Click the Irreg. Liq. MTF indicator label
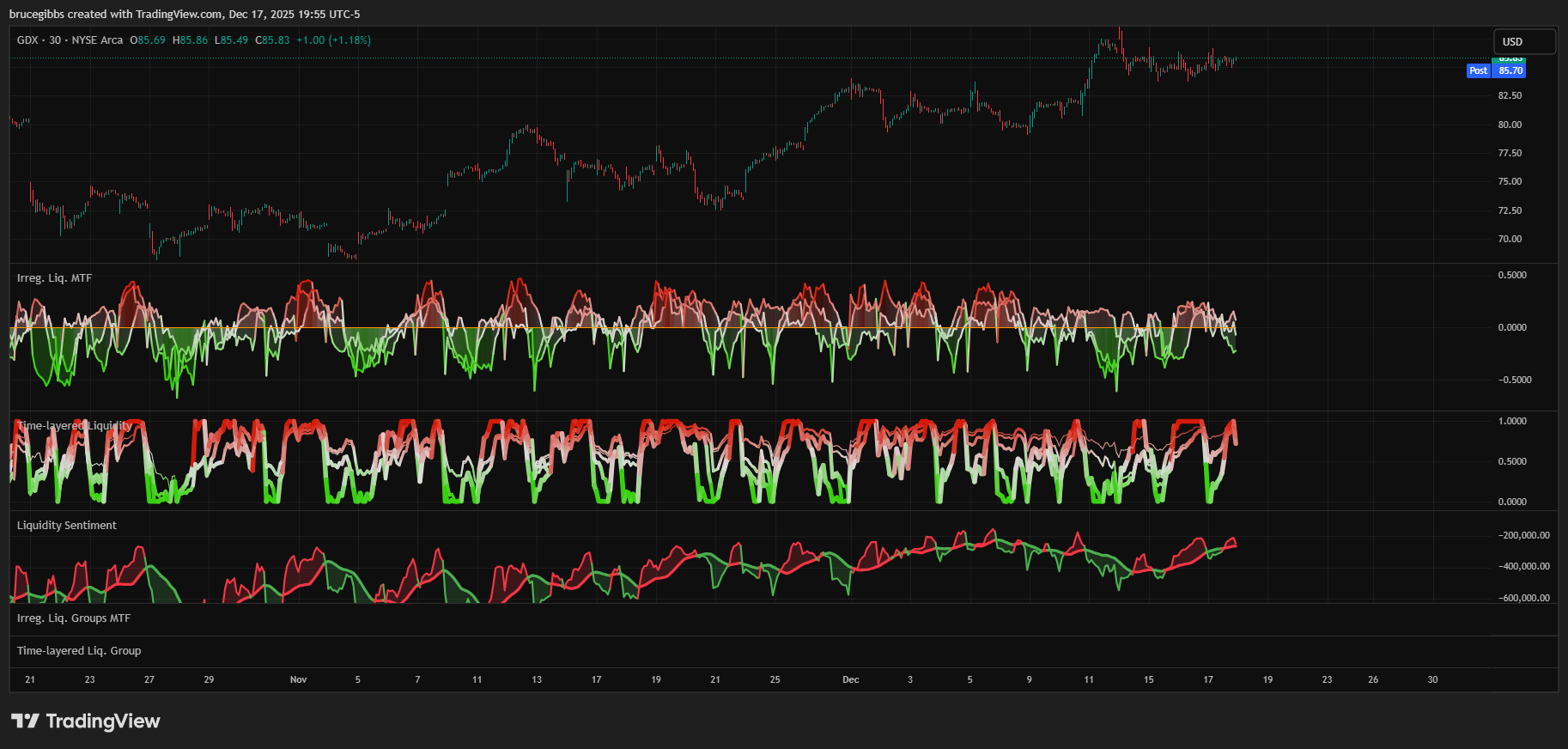 (x=54, y=278)
